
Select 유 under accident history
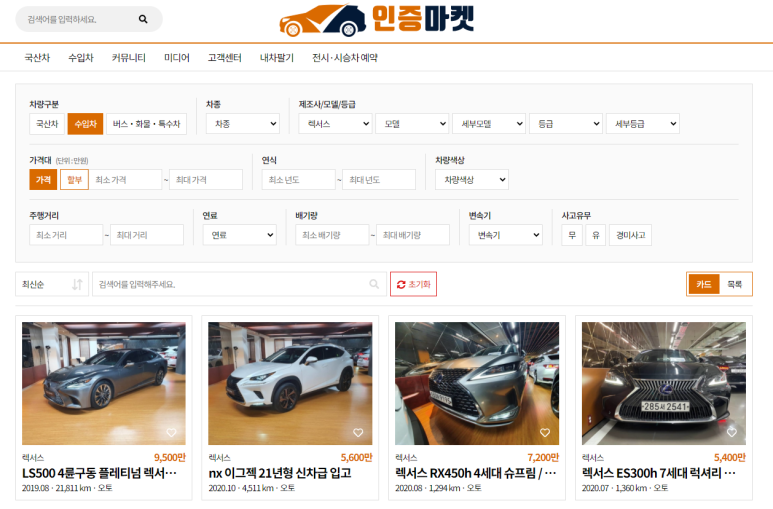click(596, 235)
